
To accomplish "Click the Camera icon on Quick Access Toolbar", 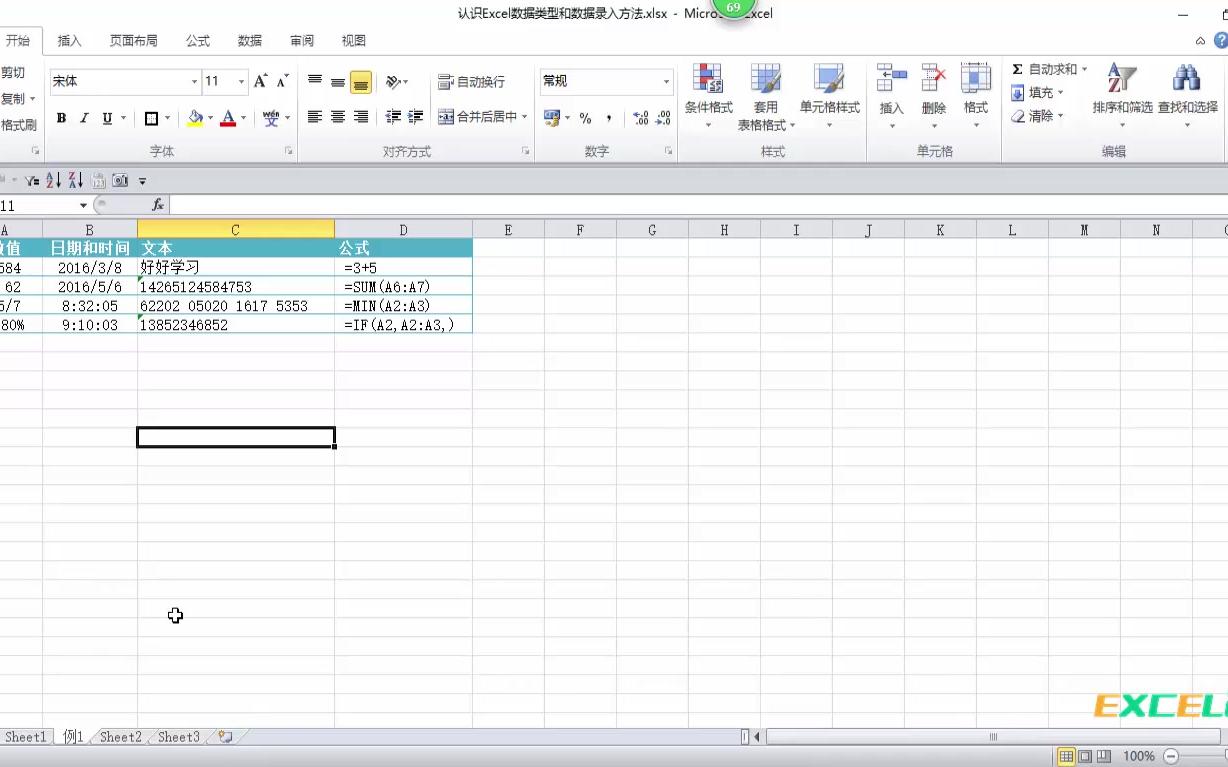I will pos(120,180).
